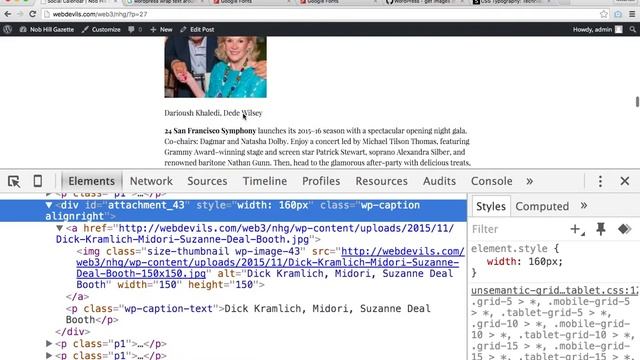Image resolution: width=640 pixels, height=360 pixels.
Task: Click caption Darioush Khaledi, Dede Wilsey
Action: click(213, 113)
